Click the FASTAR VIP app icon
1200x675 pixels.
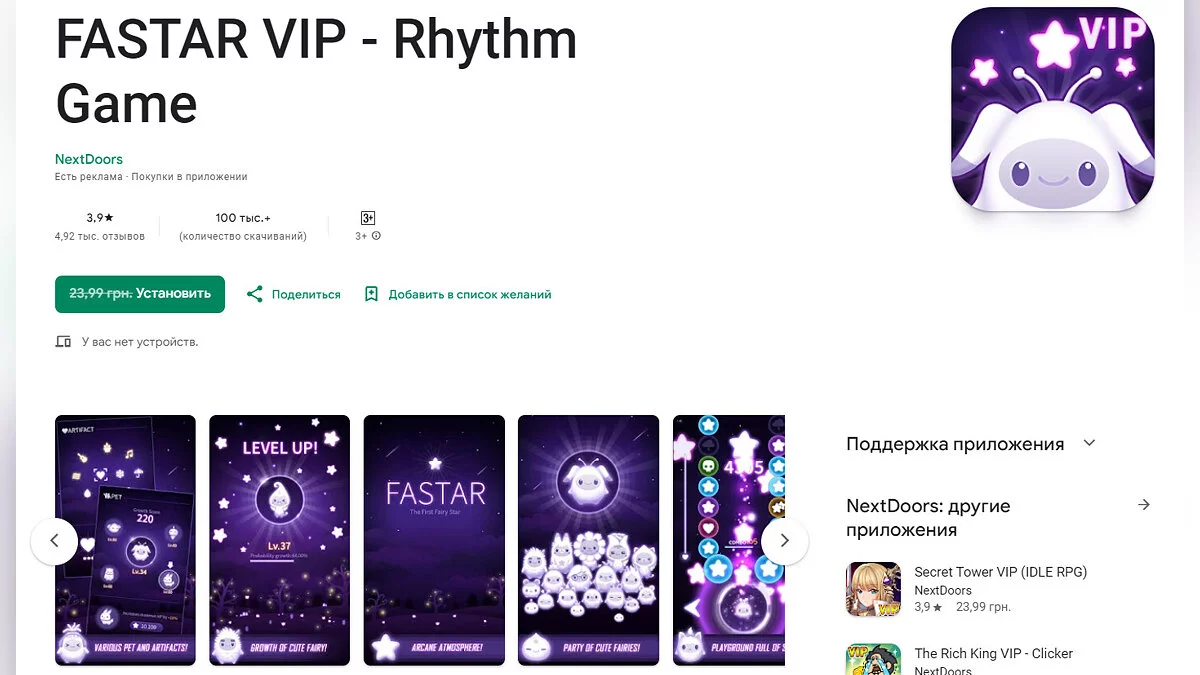click(x=1053, y=109)
